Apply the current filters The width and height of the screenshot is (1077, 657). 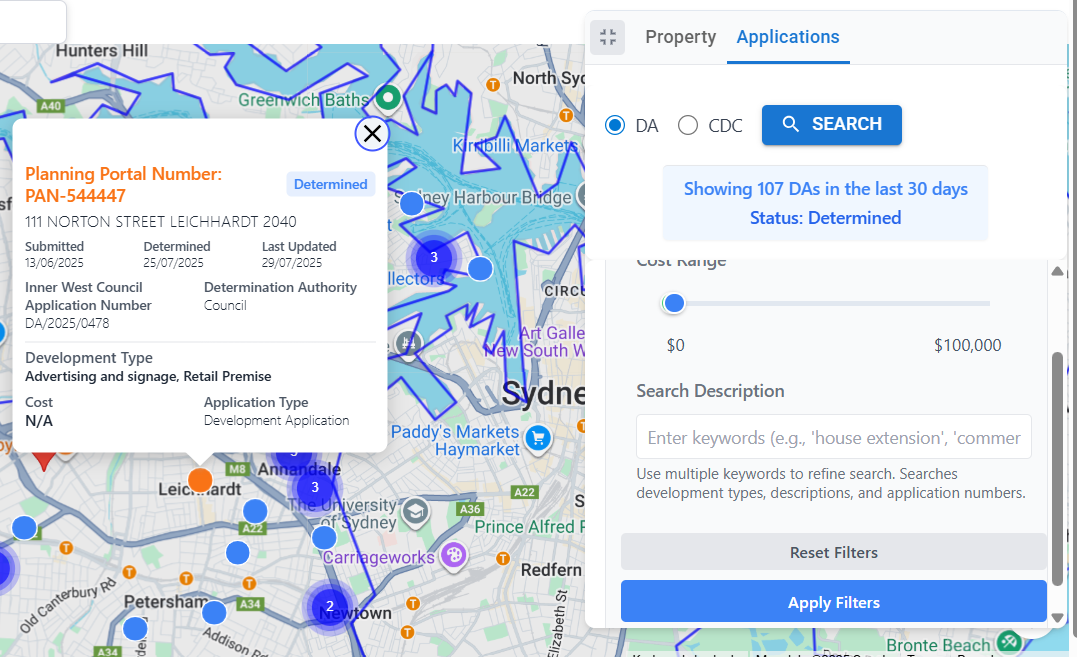(x=833, y=602)
